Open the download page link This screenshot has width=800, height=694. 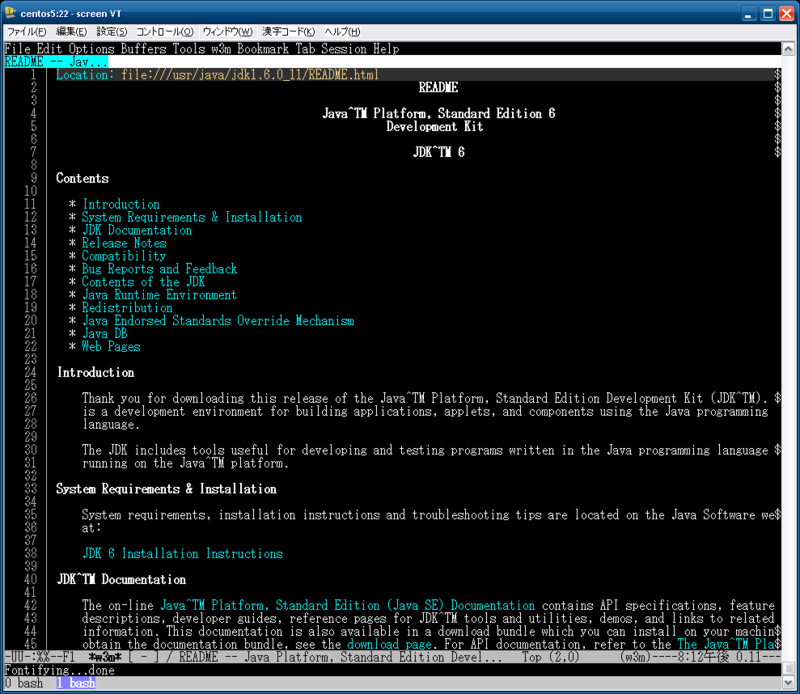pos(389,644)
